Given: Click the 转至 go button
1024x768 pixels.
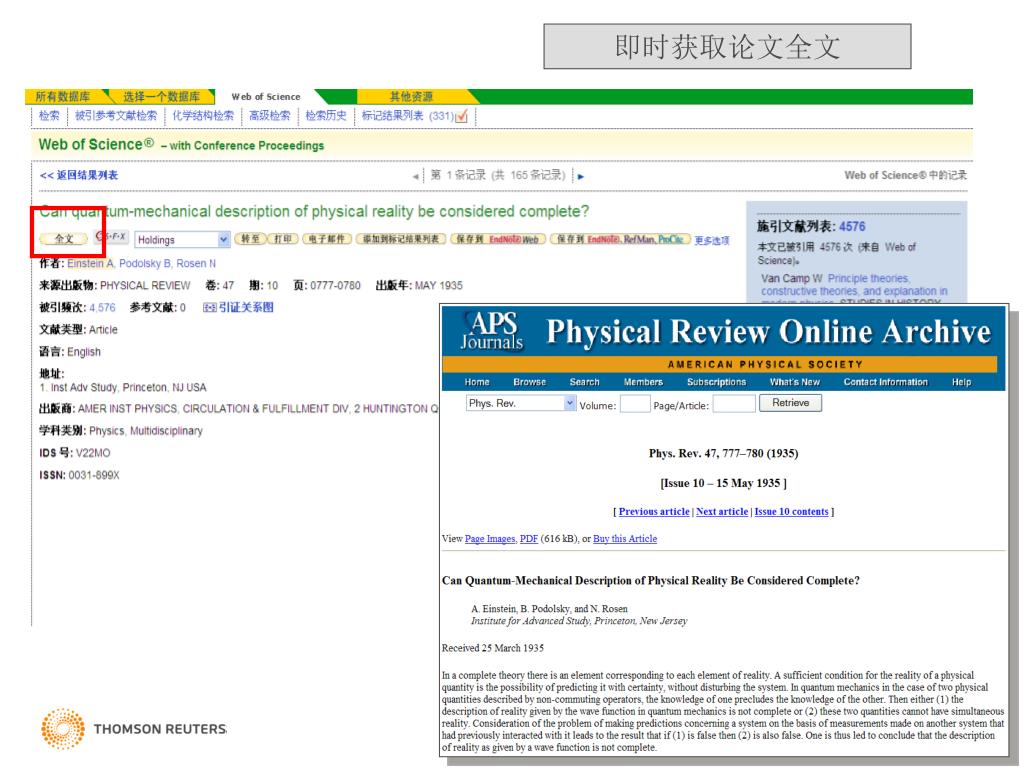Looking at the screenshot, I should coord(250,239).
